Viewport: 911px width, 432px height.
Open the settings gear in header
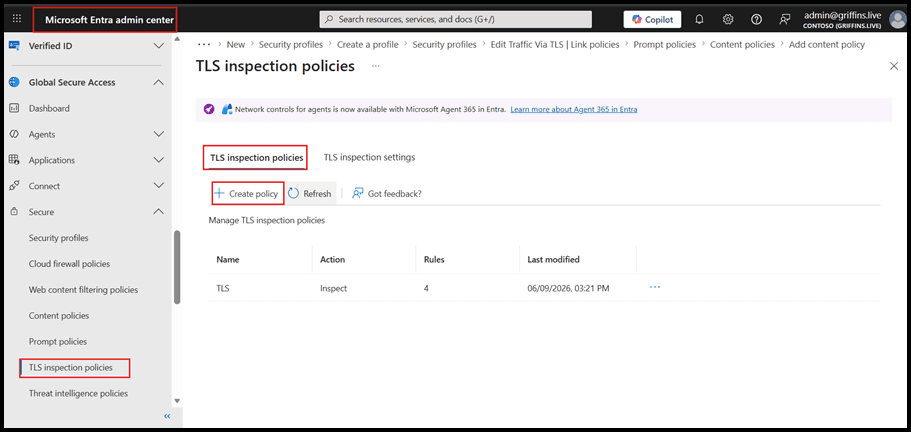[x=728, y=19]
